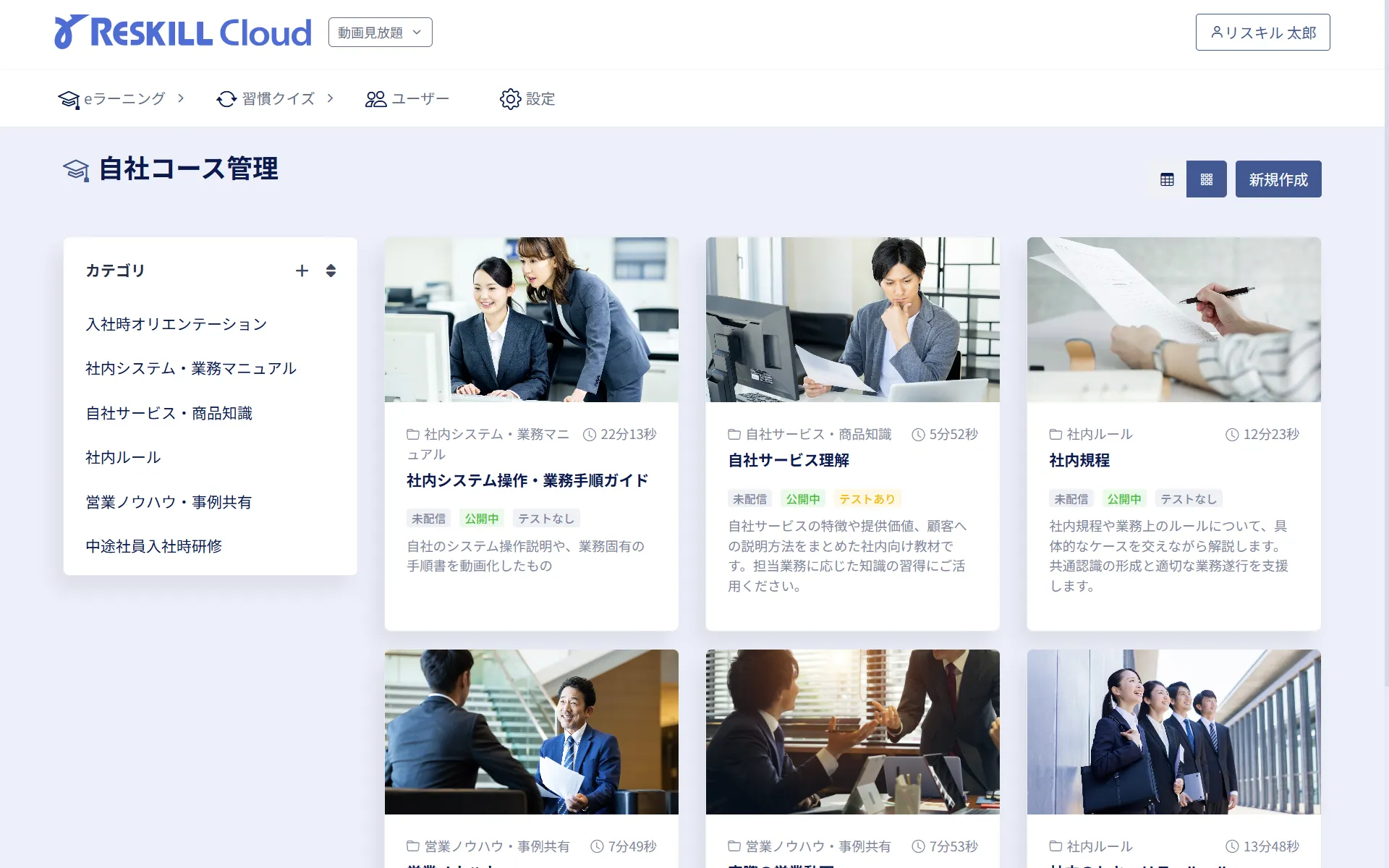Select the 入社時オリエンテーション category
This screenshot has width=1389, height=868.
click(x=177, y=324)
